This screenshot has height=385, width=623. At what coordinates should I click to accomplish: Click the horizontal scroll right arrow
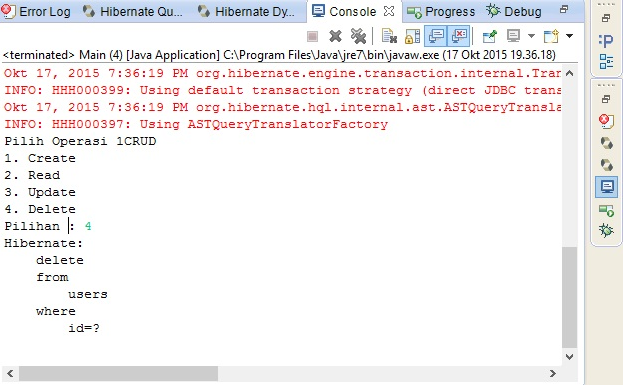click(552, 373)
